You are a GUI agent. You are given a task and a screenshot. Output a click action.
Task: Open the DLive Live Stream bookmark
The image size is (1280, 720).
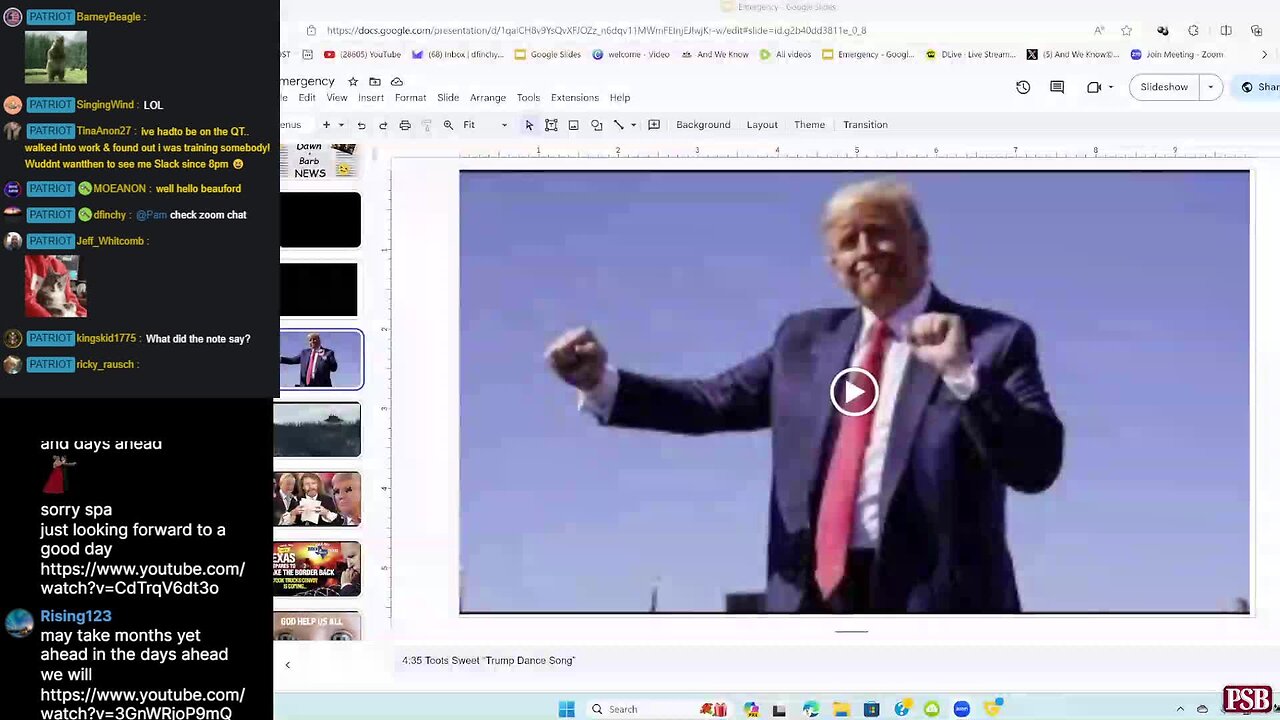[x=969, y=55]
